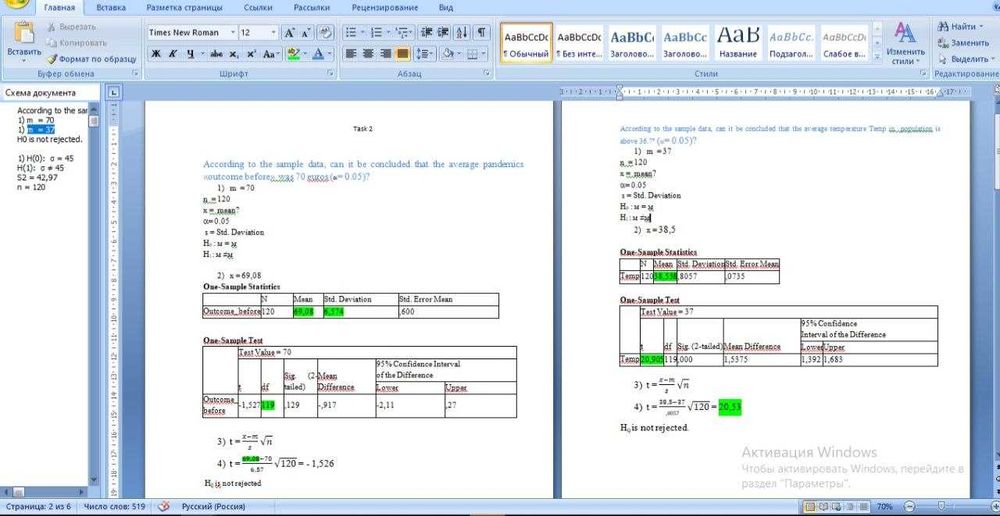The image size is (1000, 516).
Task: Toggle underline (Ч) formatting
Action: tap(189, 54)
